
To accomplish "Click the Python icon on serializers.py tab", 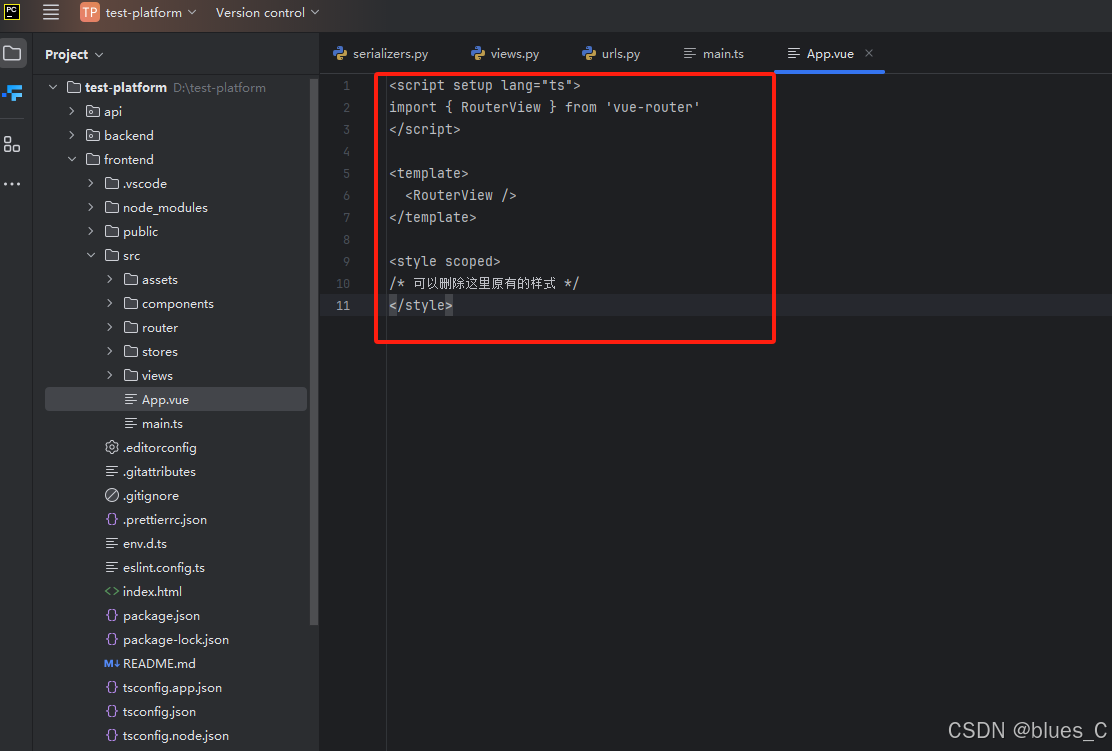I will point(340,53).
